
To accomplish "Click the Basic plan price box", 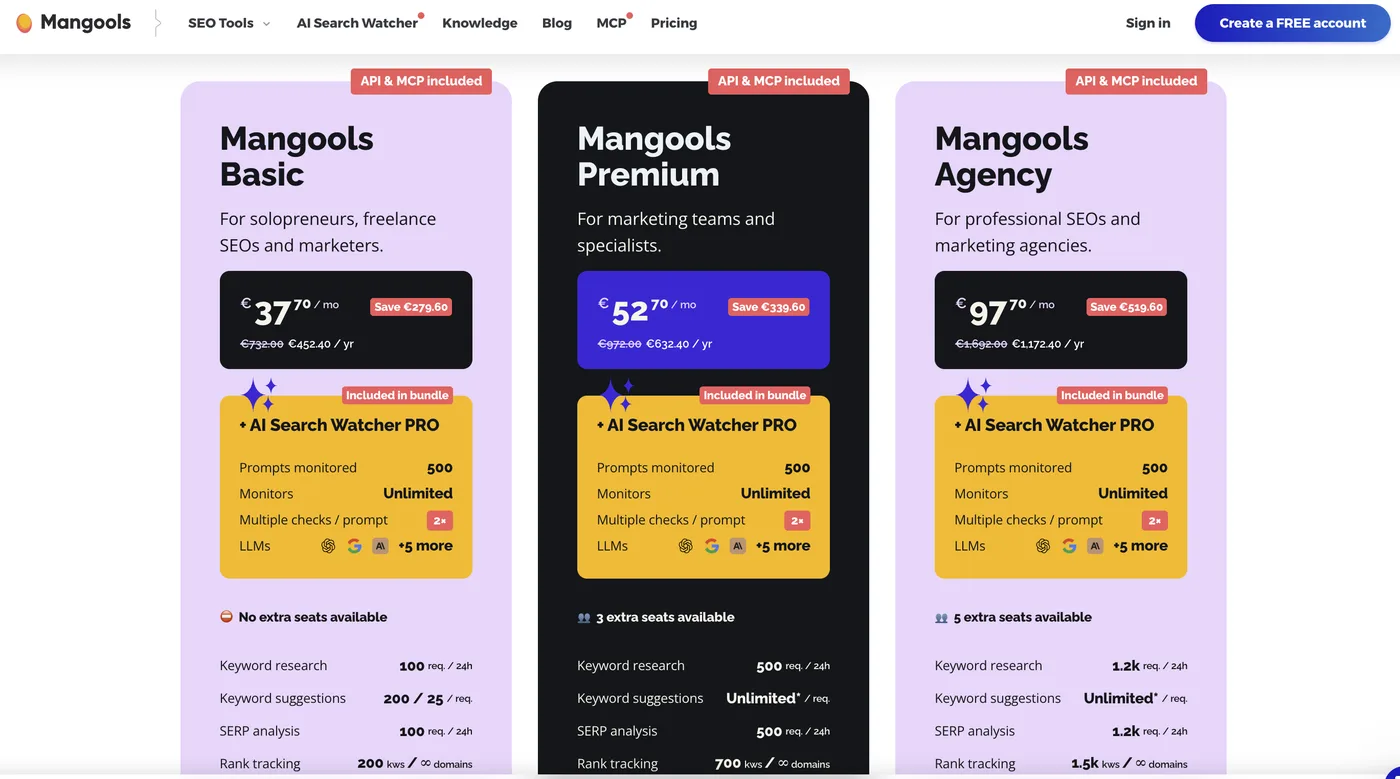I will [346, 320].
